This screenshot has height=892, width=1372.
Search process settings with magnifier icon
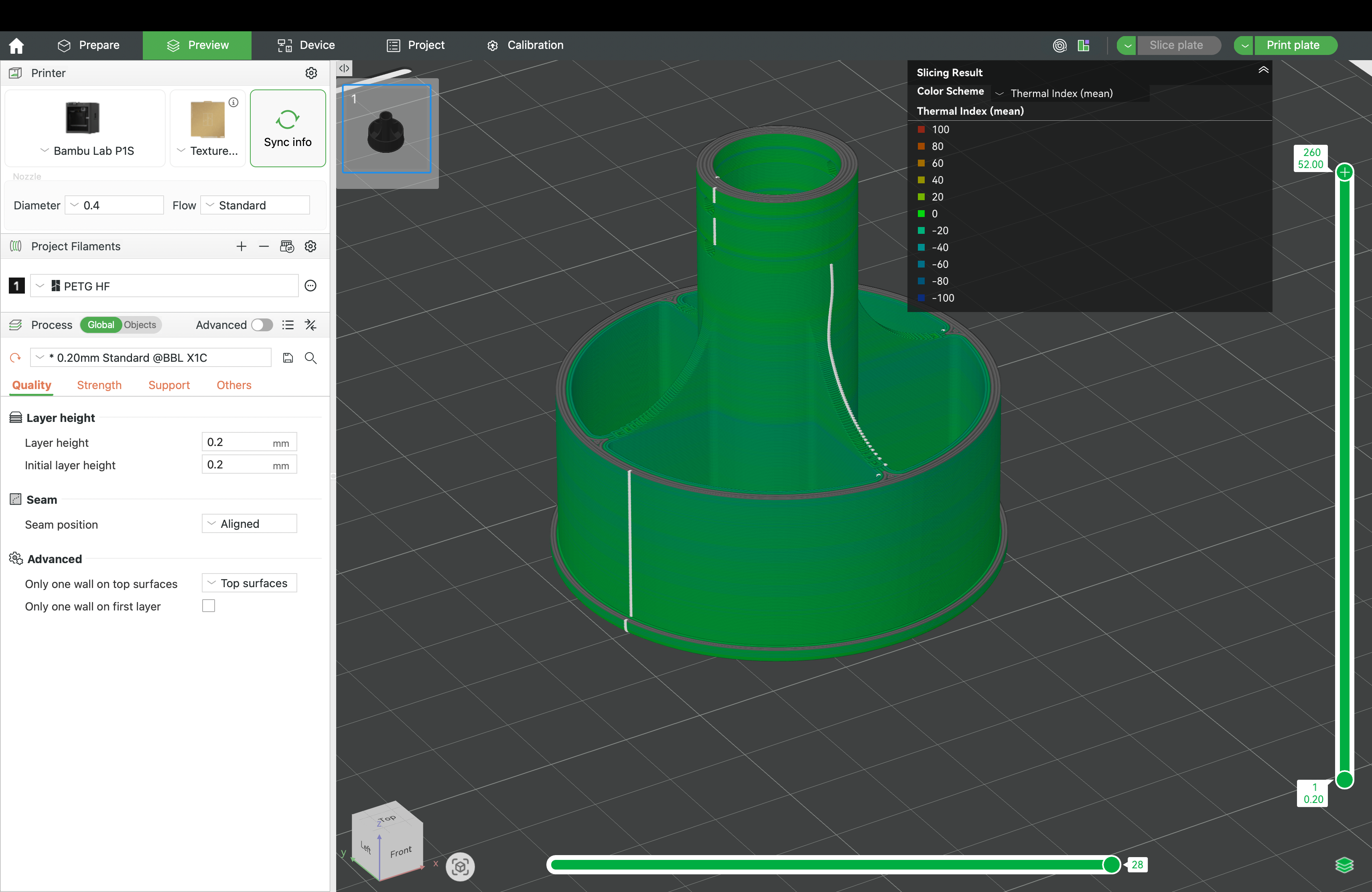[311, 357]
